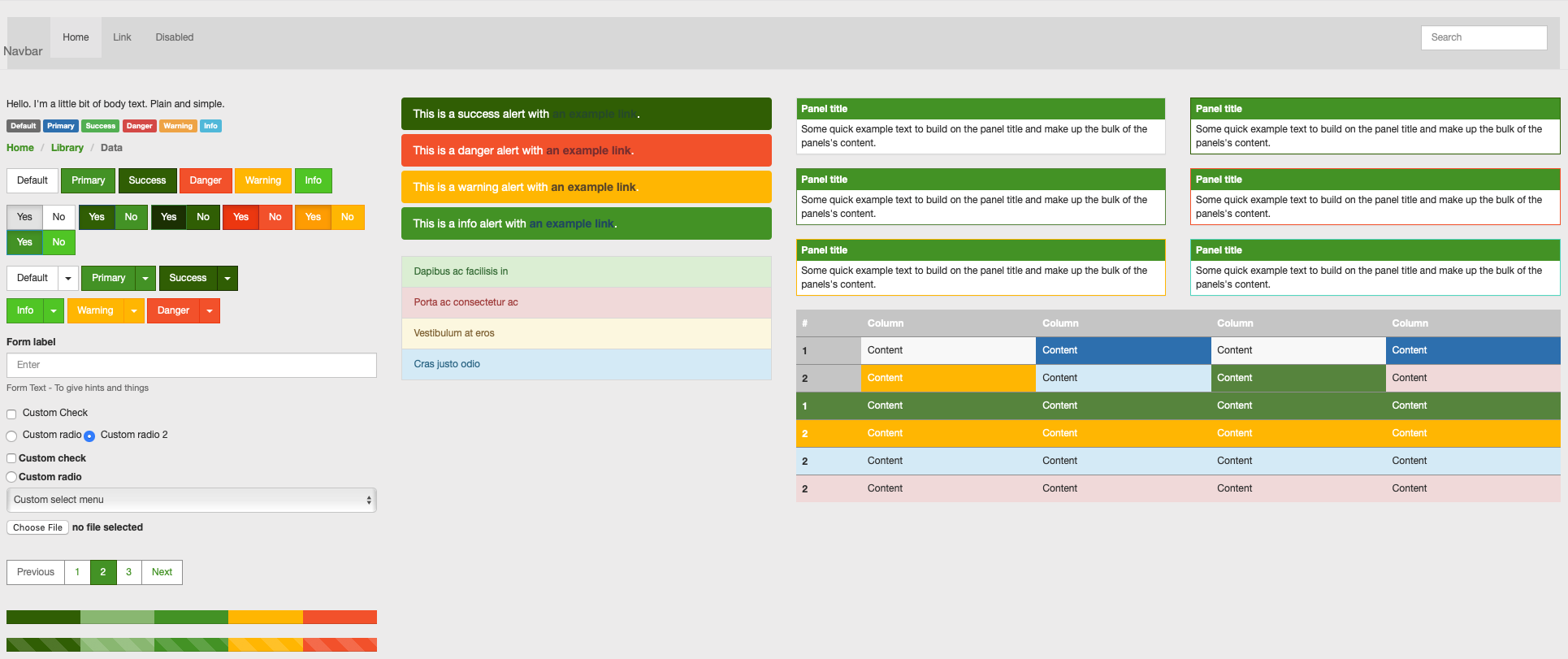Open the Link navbar item
Screen dimensions: 1568x659
pyautogui.click(x=122, y=37)
